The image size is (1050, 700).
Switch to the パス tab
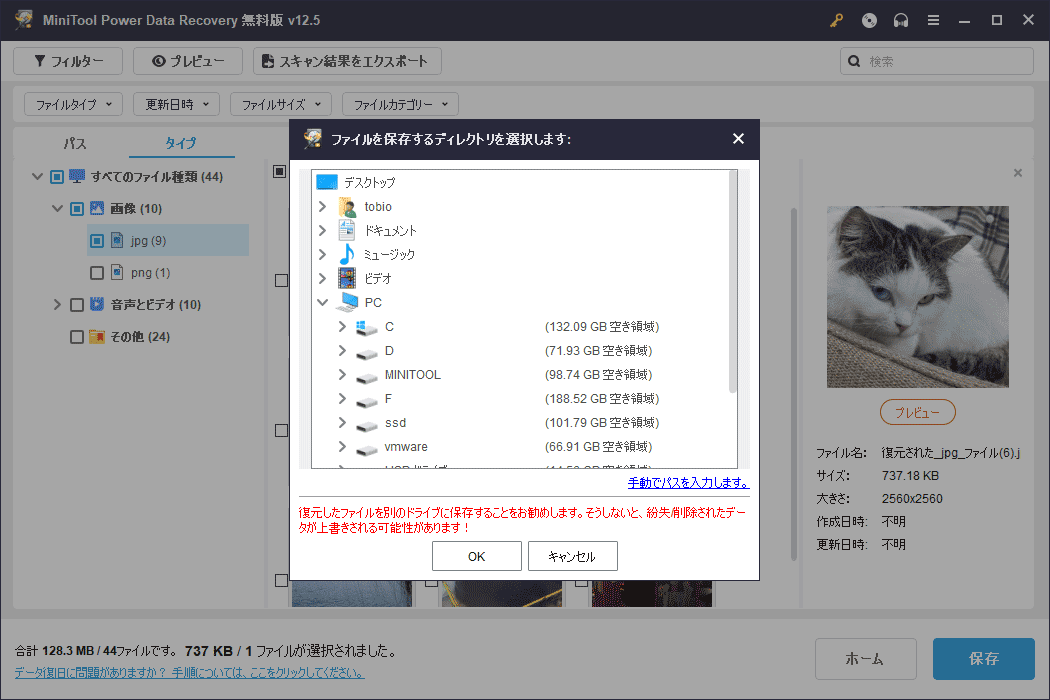click(75, 143)
